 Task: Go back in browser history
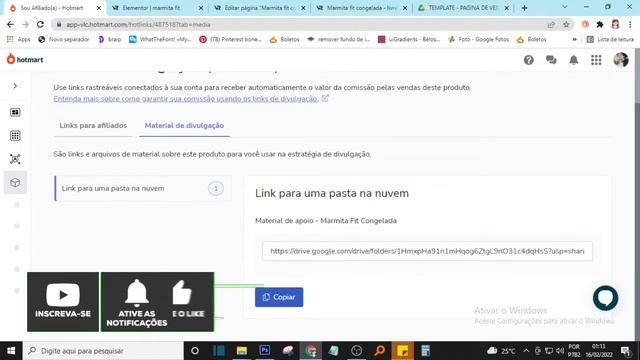pyautogui.click(x=10, y=24)
